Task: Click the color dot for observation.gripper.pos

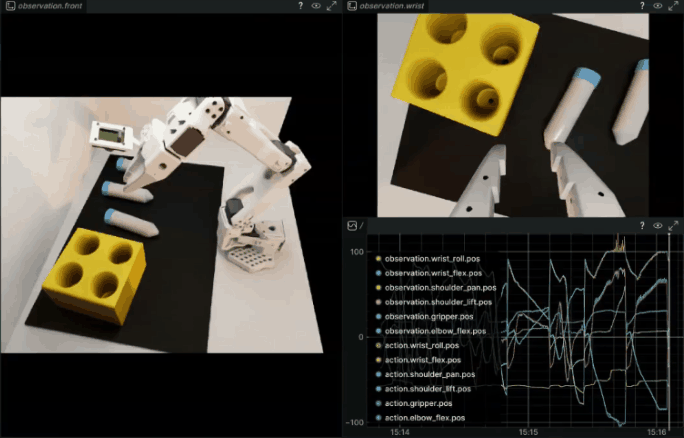Action: [378, 316]
